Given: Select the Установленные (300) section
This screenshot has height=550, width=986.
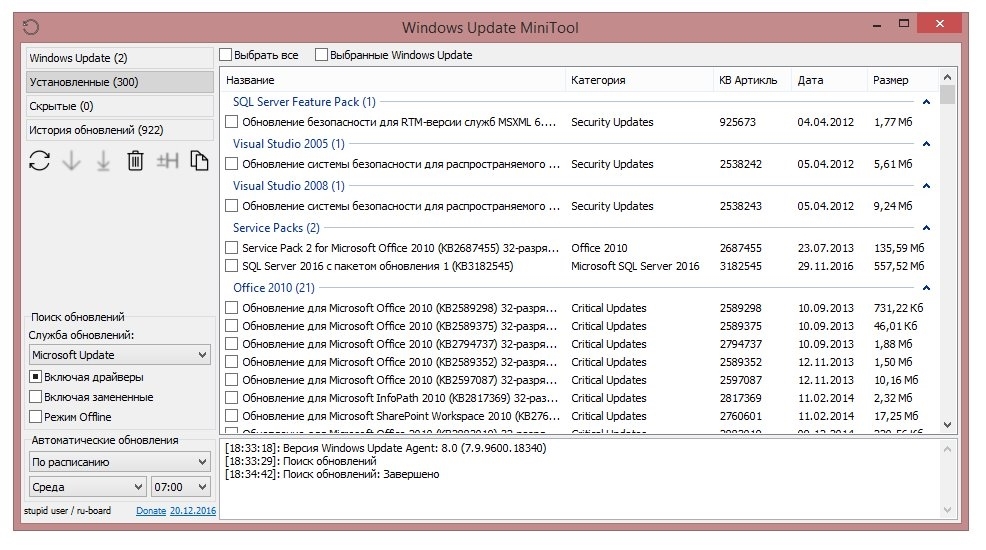Looking at the screenshot, I should point(119,82).
